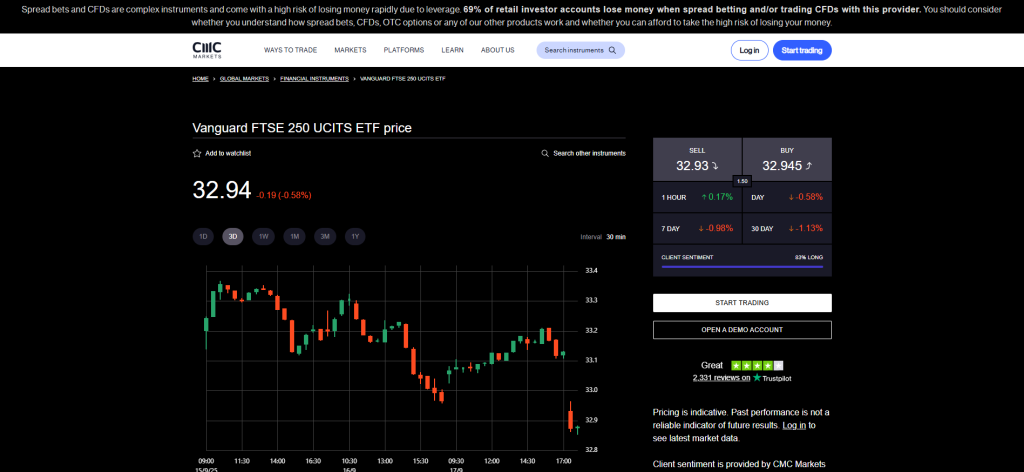Click the Trustpilot star rating icons
Viewport: 1024px width, 472px height.
coord(756,366)
